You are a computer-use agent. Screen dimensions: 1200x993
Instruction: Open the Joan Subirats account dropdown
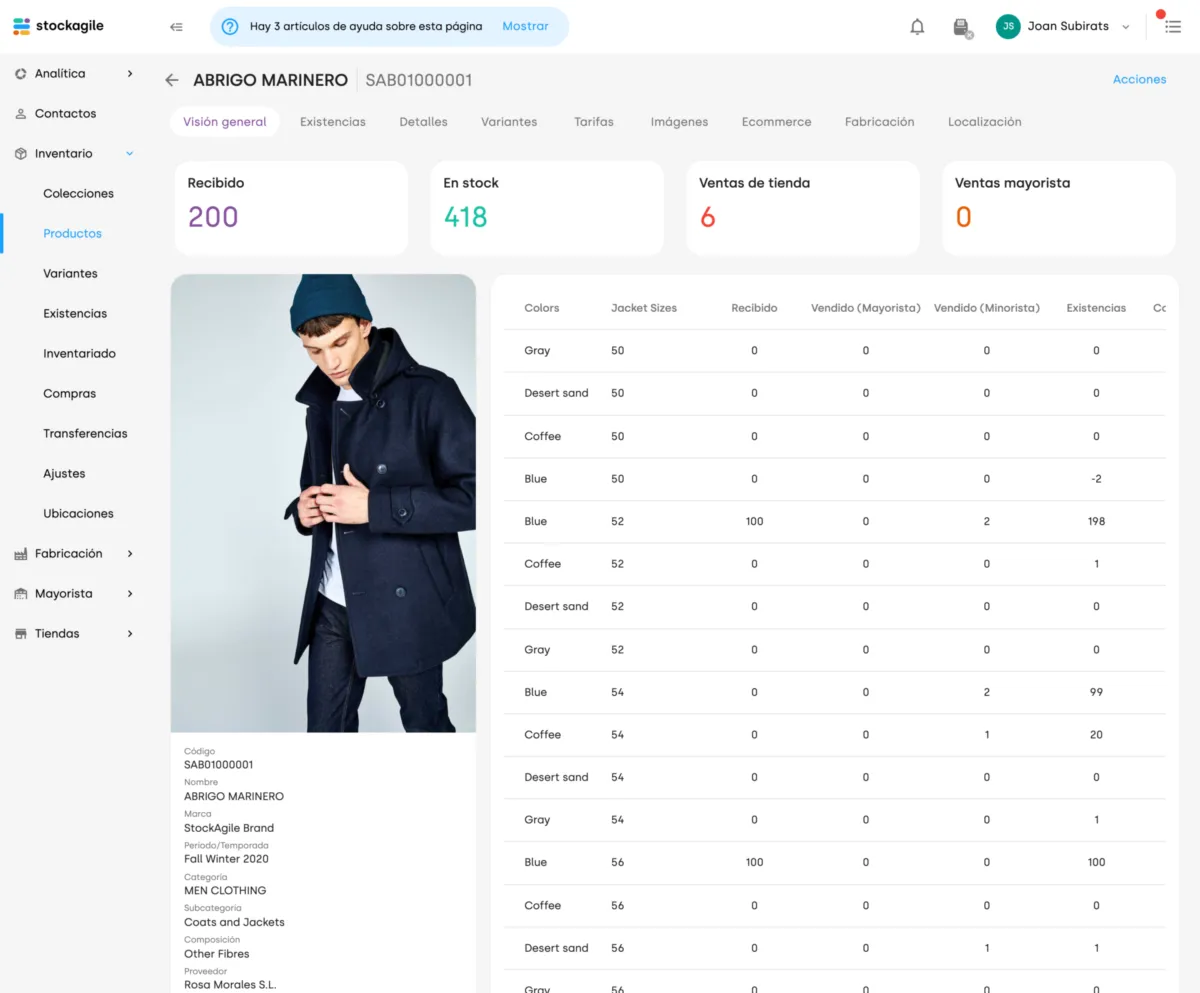click(1126, 27)
